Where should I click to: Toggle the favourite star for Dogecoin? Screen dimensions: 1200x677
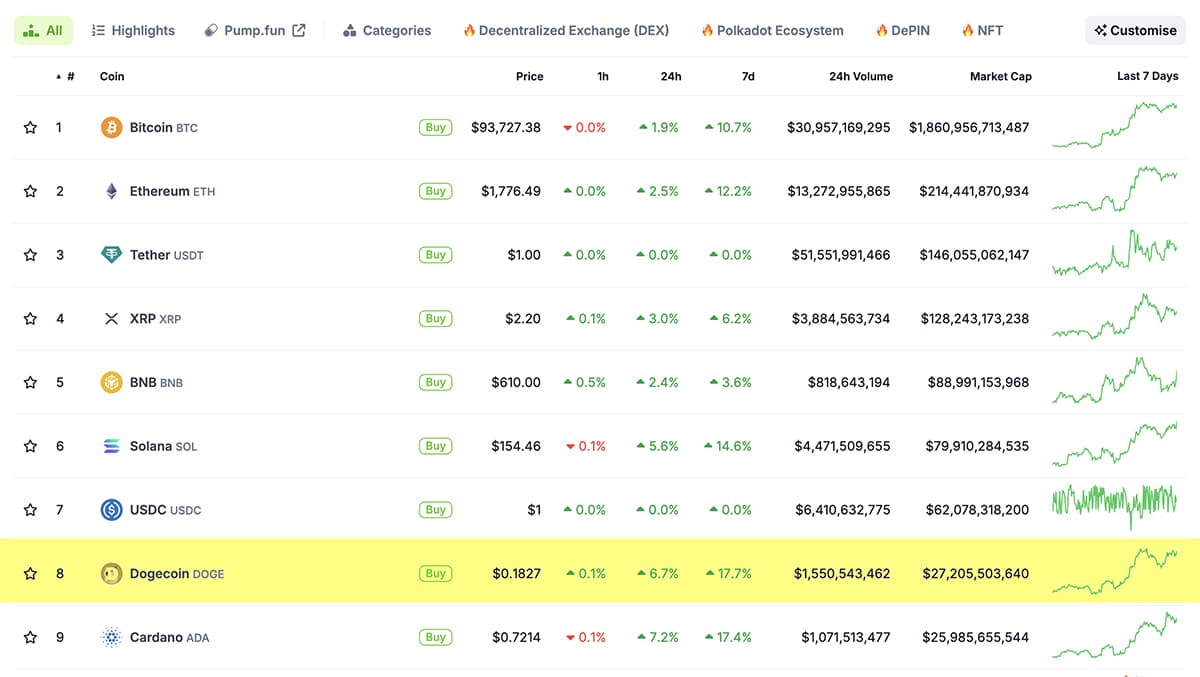(x=29, y=573)
